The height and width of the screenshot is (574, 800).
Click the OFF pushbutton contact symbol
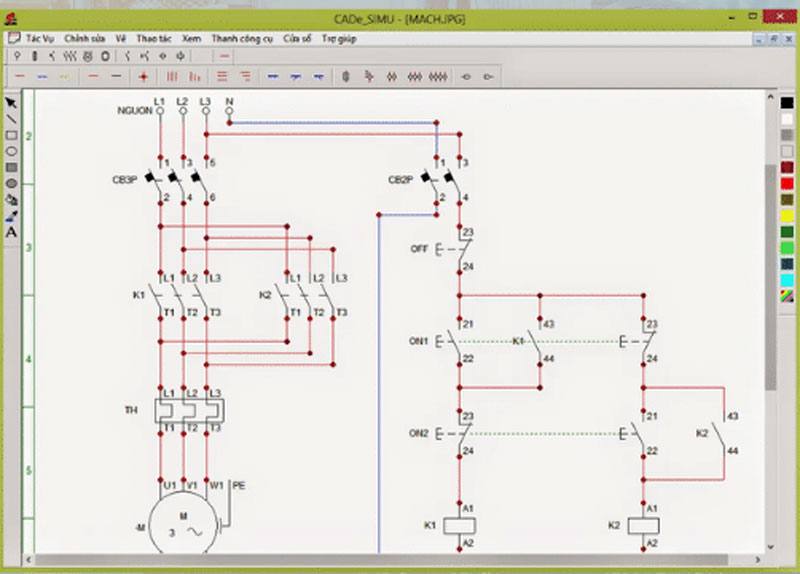[454, 249]
